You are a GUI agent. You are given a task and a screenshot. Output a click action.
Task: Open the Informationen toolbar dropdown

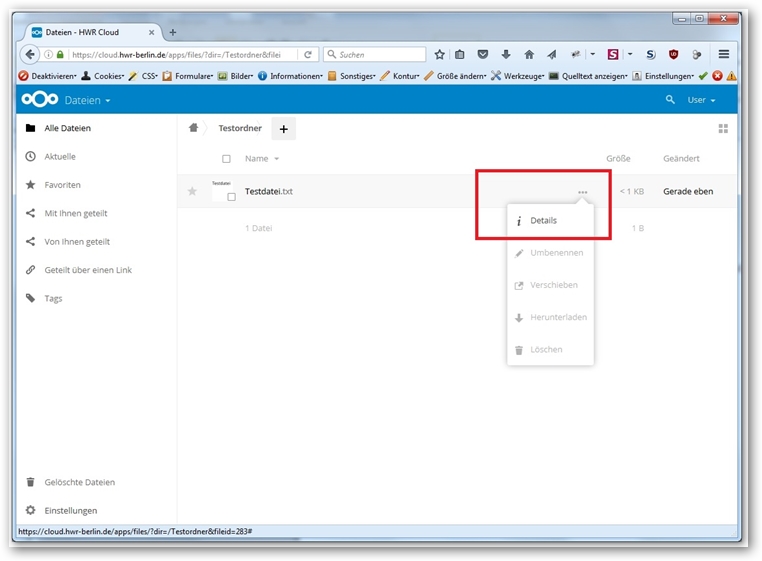click(x=290, y=76)
